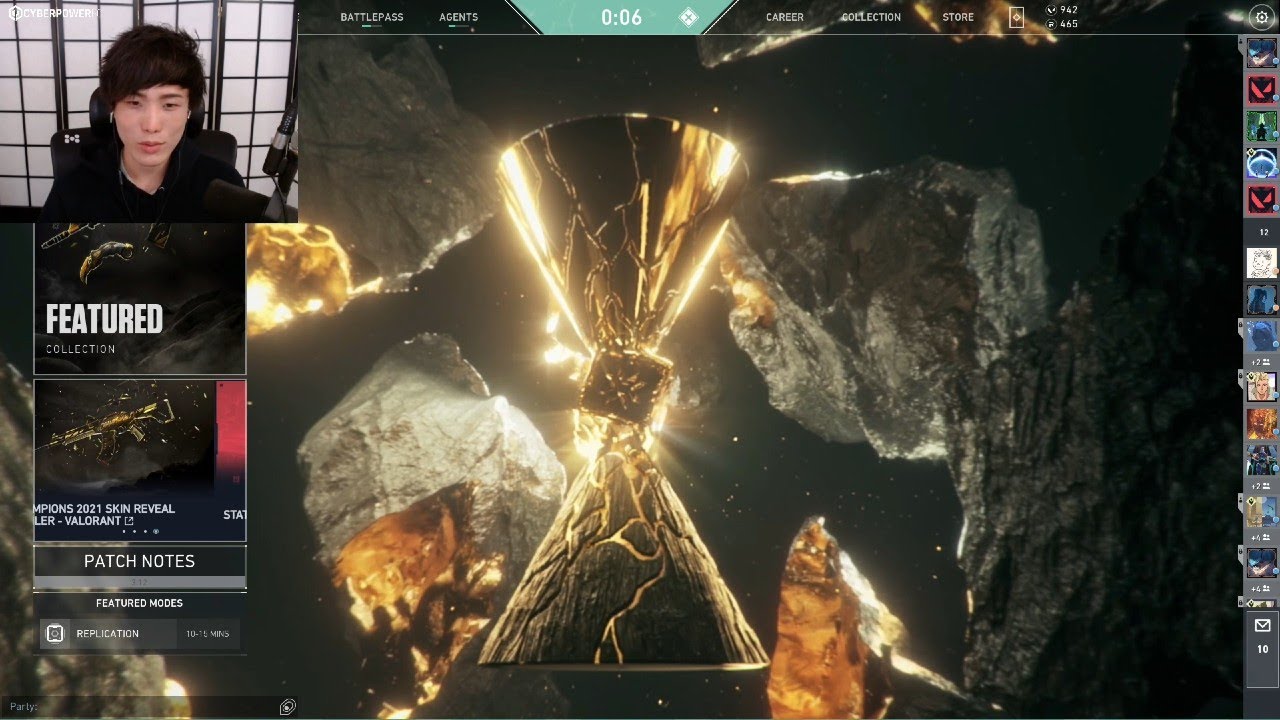Expand '+4' party below landscape avatar
Viewport: 1280px width, 720px height.
[1262, 537]
